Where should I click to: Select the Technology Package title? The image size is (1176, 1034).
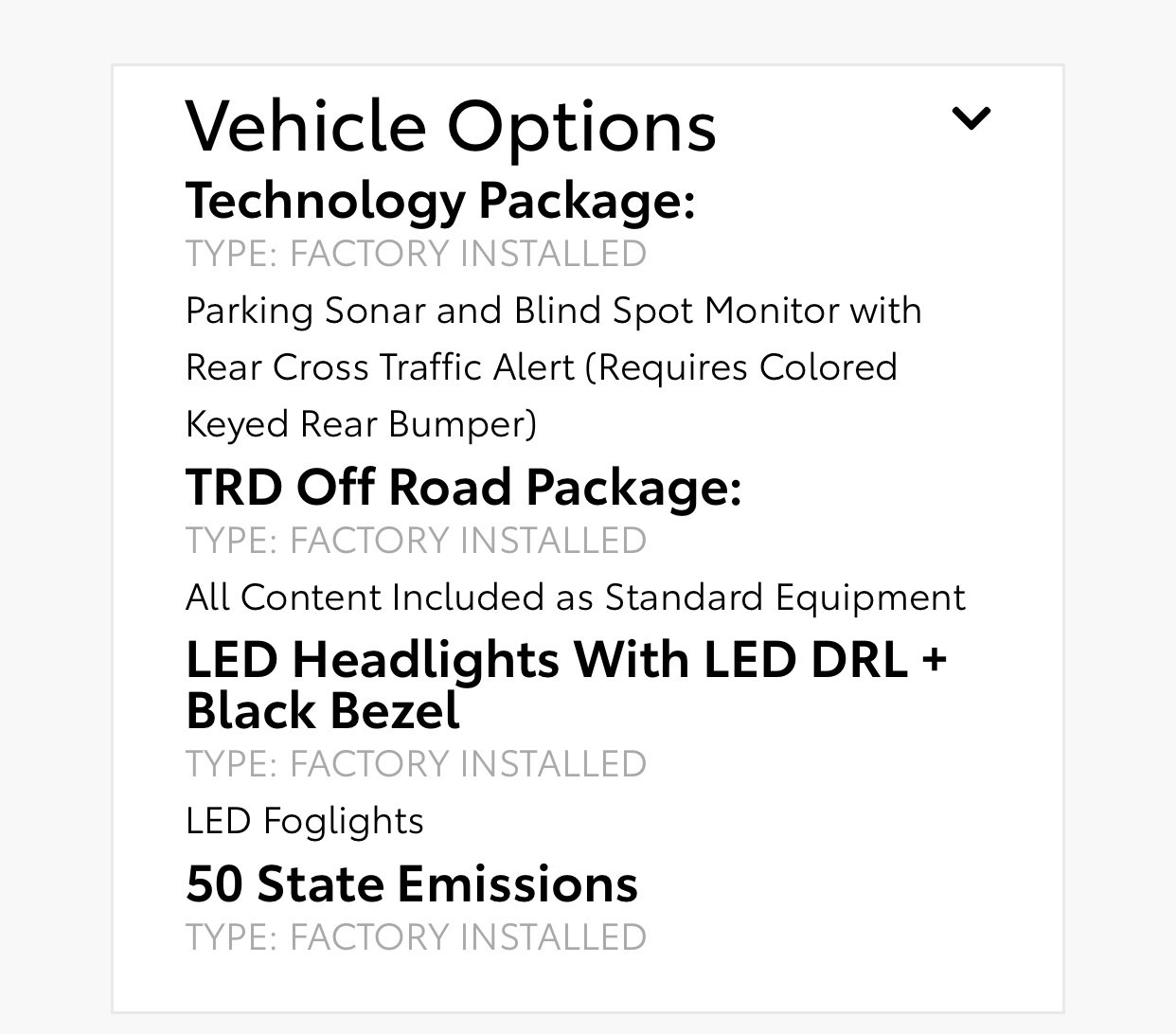tap(440, 202)
